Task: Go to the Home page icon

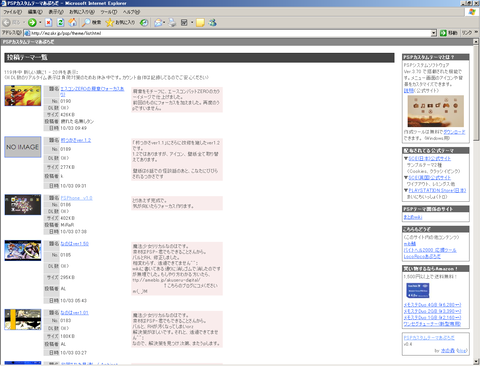Action: click(72, 23)
